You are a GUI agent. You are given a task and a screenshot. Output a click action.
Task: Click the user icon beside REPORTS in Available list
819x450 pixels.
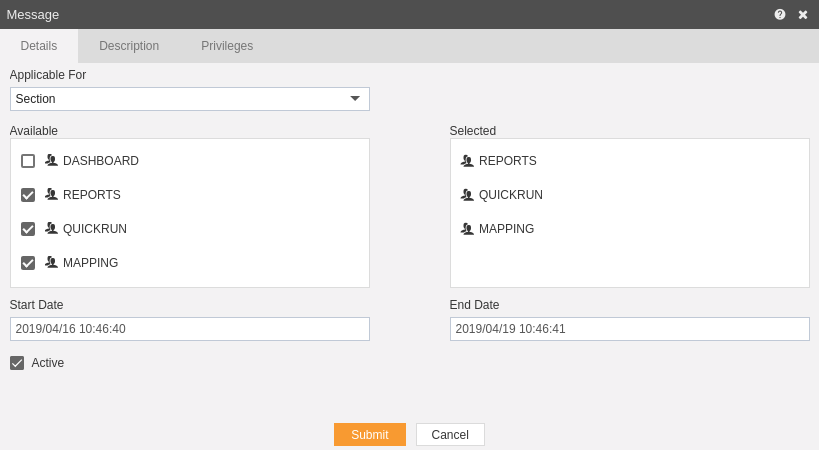pyautogui.click(x=51, y=194)
